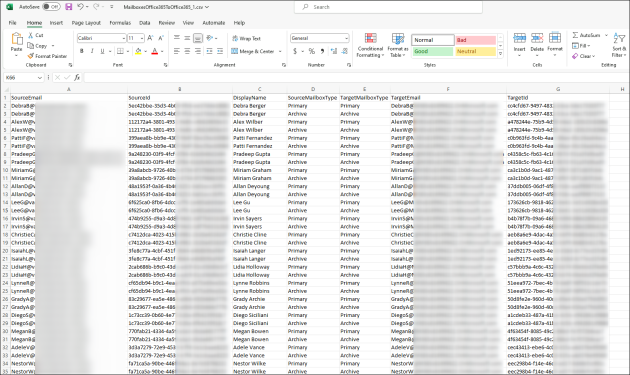This screenshot has height=375, width=630.
Task: Open the File menu
Action: click(x=13, y=23)
